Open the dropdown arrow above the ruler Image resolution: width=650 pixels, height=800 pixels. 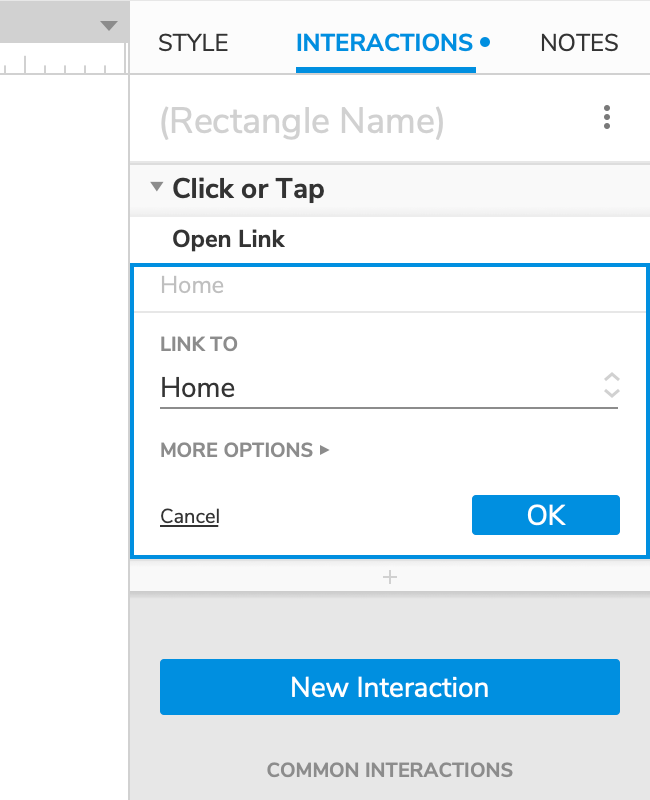click(x=109, y=26)
